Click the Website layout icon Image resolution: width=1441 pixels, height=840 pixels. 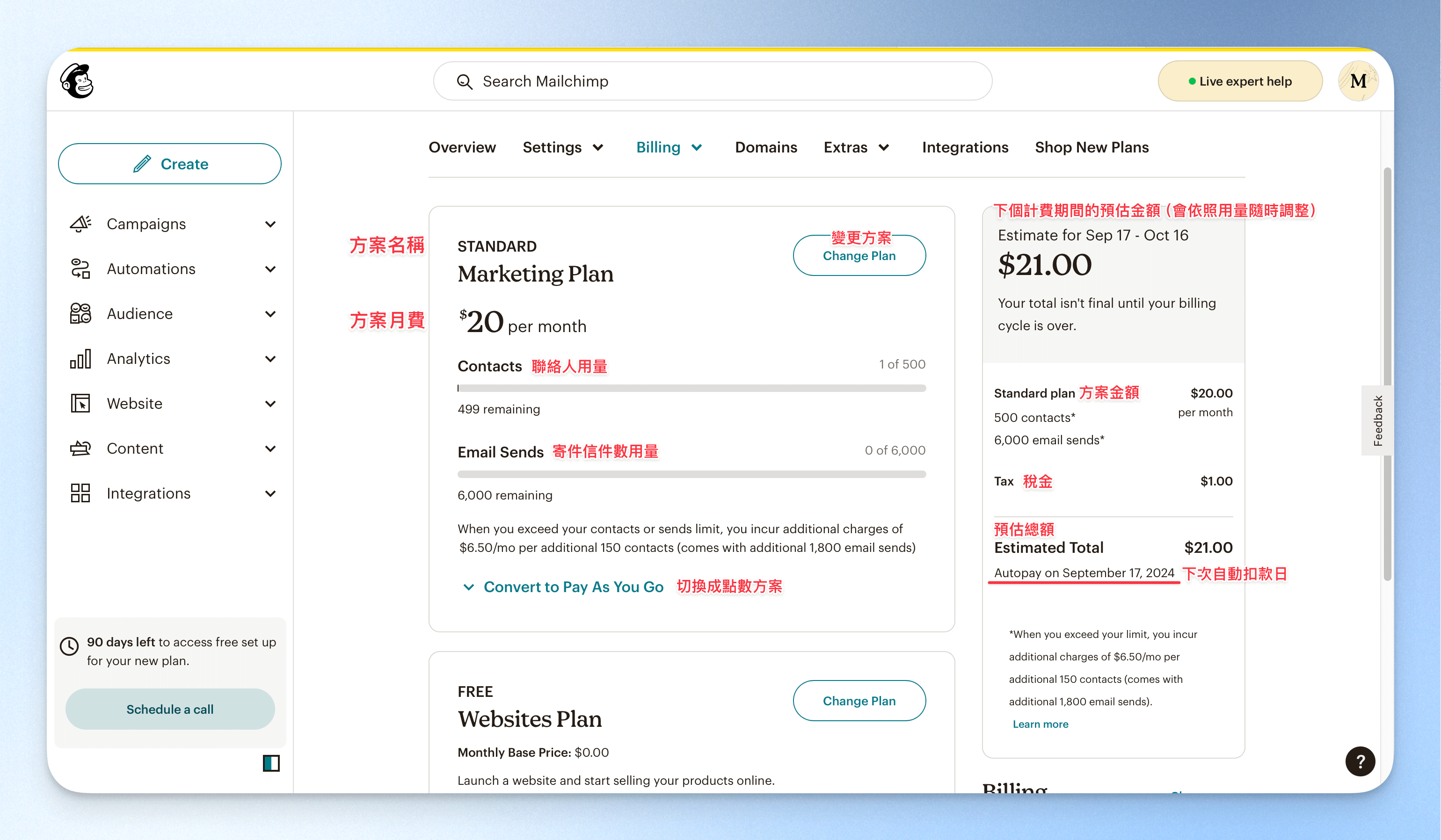[x=80, y=403]
